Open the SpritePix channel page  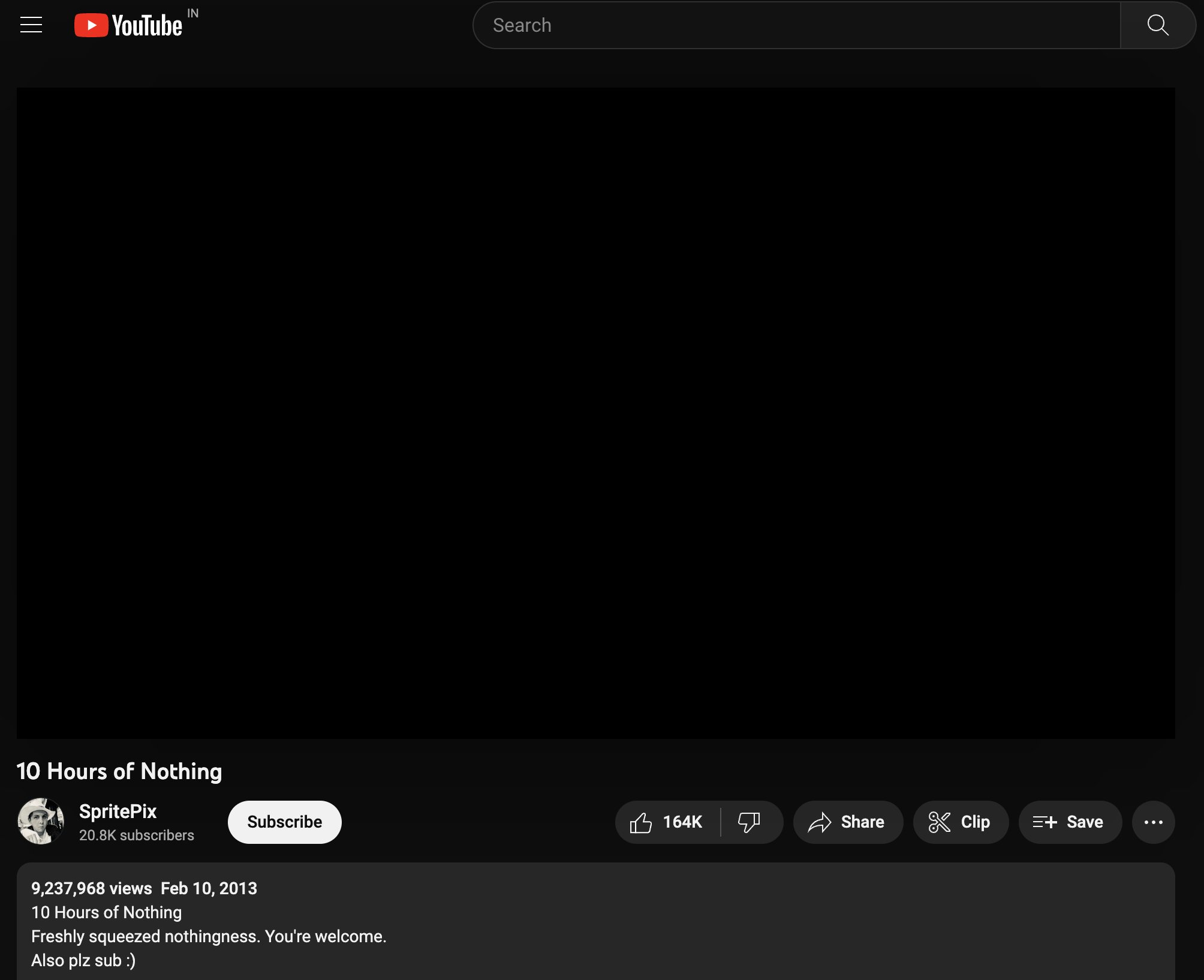[118, 811]
